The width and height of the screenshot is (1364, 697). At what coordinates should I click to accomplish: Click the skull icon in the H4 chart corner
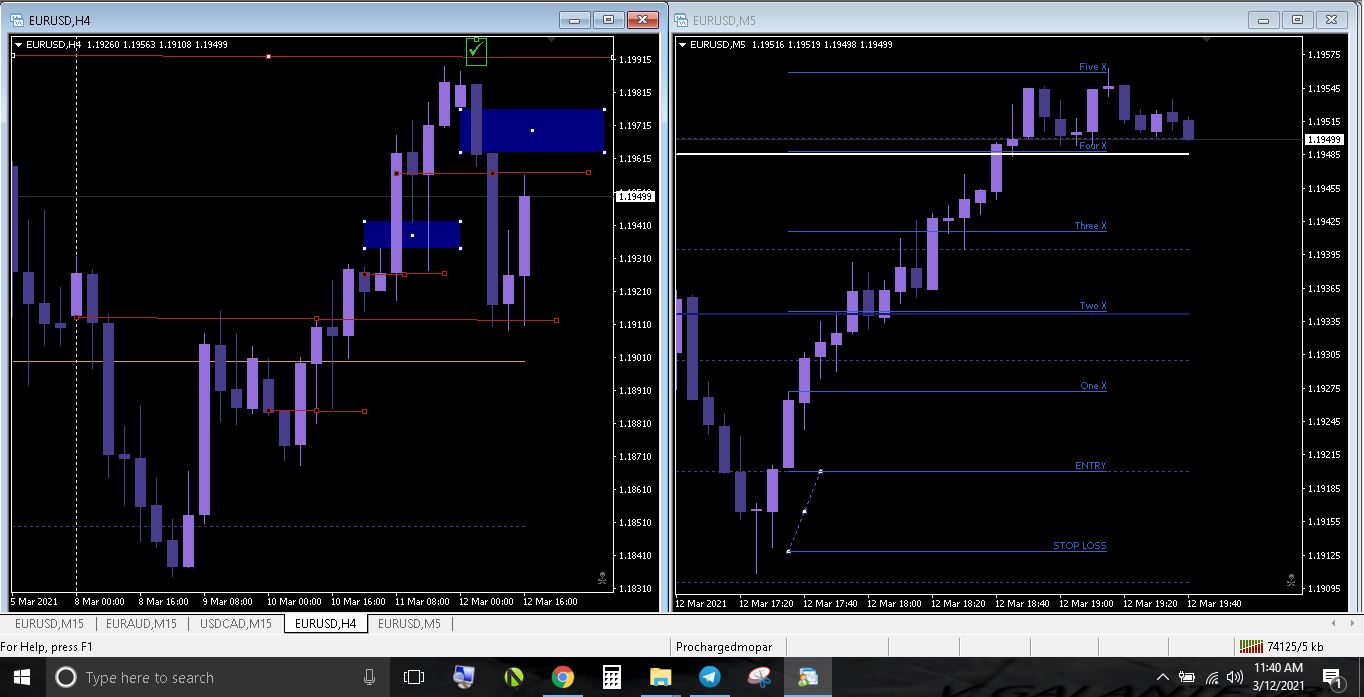602,577
